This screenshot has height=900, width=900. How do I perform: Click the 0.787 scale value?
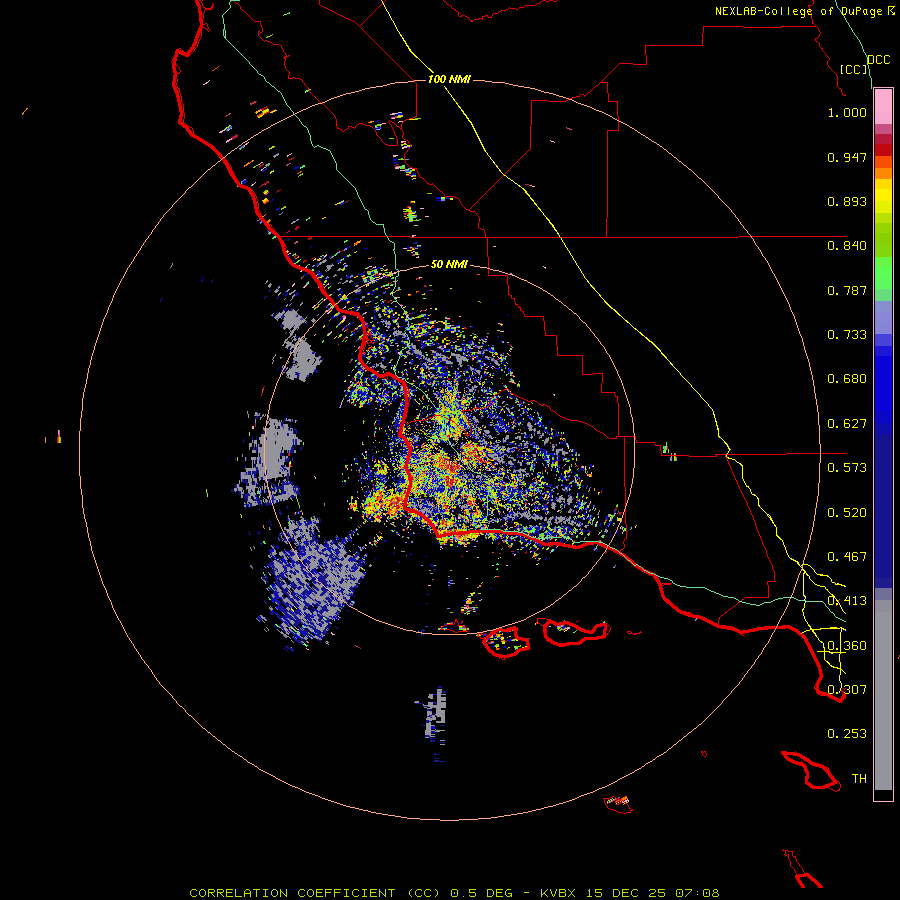pos(847,290)
